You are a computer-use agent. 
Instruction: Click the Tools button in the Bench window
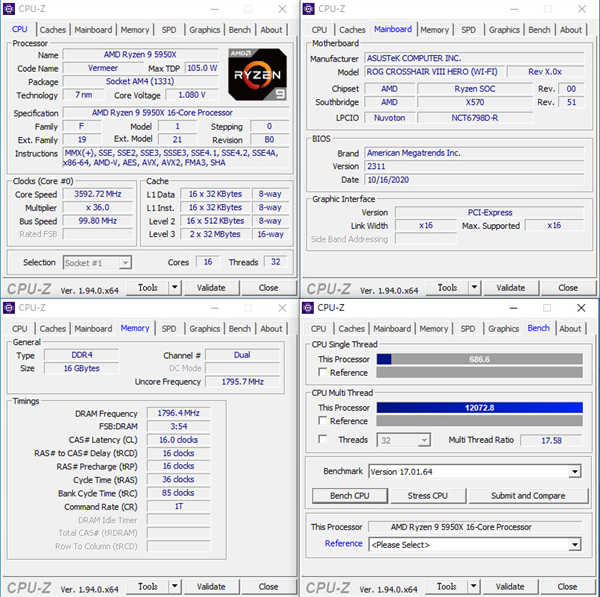[x=447, y=587]
